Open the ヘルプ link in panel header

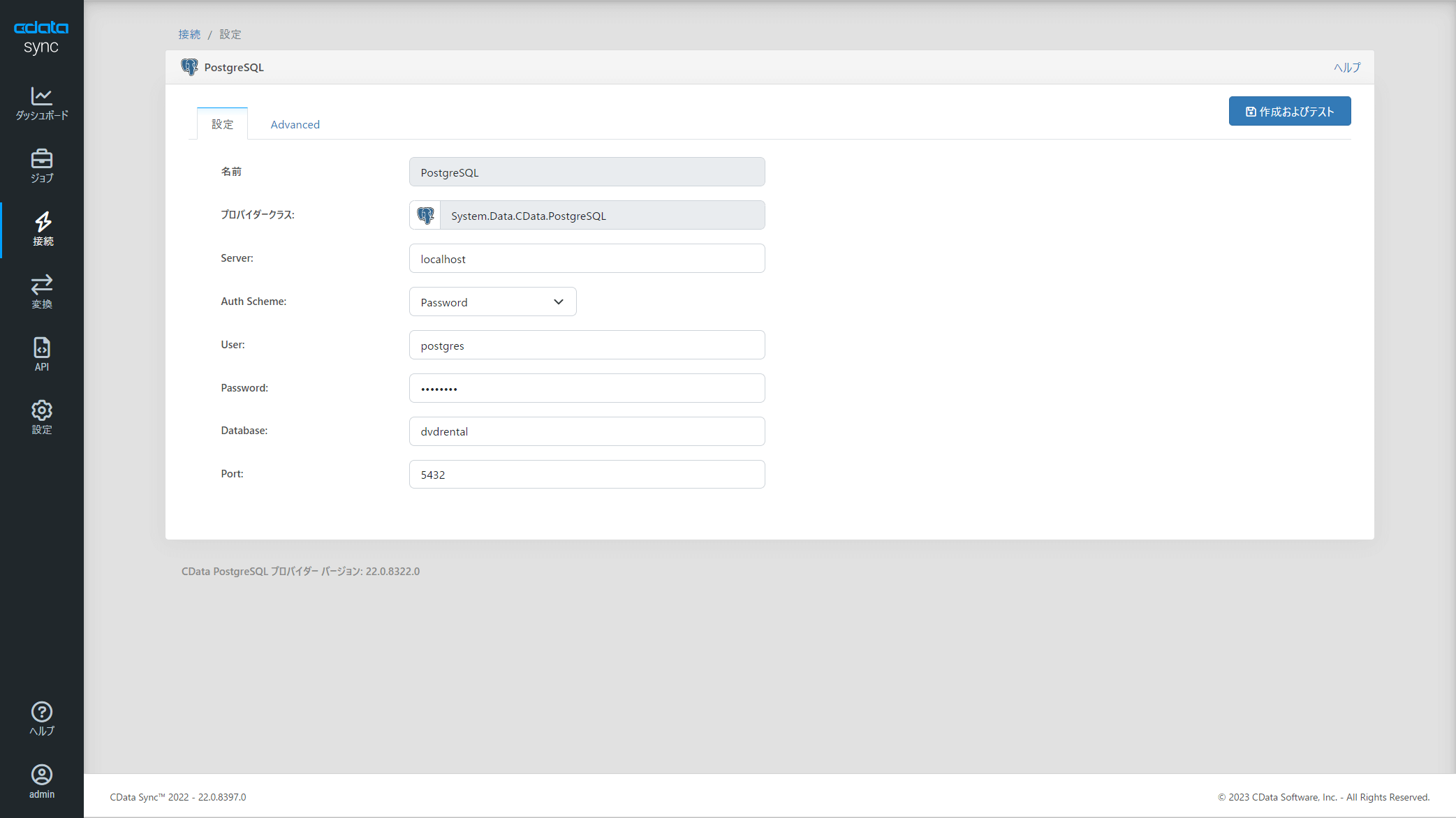click(1346, 68)
